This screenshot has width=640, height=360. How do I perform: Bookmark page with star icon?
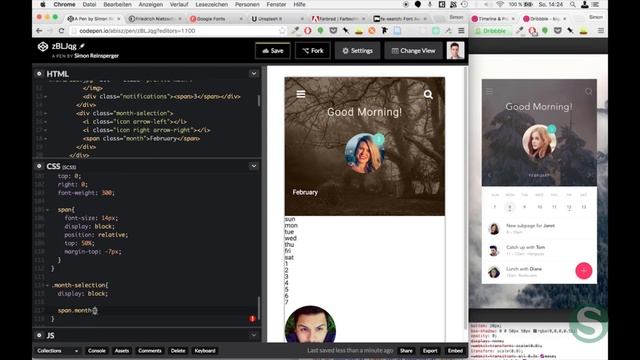point(282,31)
